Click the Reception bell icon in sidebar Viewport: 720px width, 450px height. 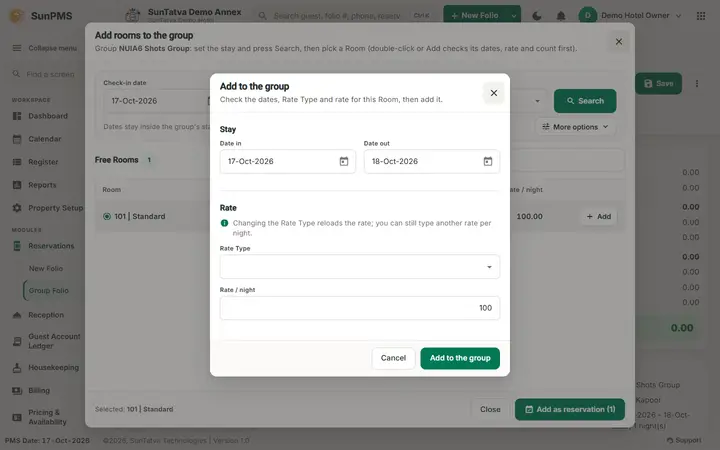(17, 315)
